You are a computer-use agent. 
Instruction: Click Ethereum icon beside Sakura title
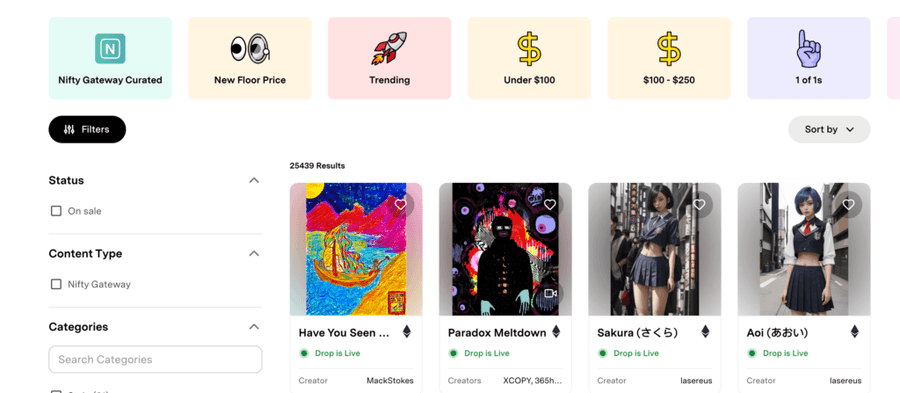click(705, 332)
